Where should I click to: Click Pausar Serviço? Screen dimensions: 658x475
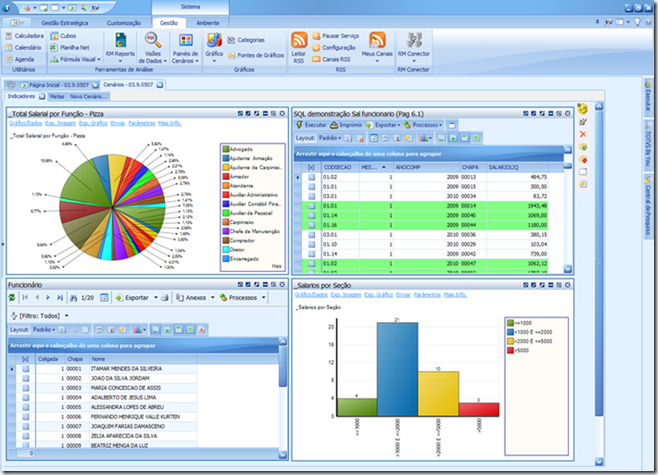coord(336,36)
